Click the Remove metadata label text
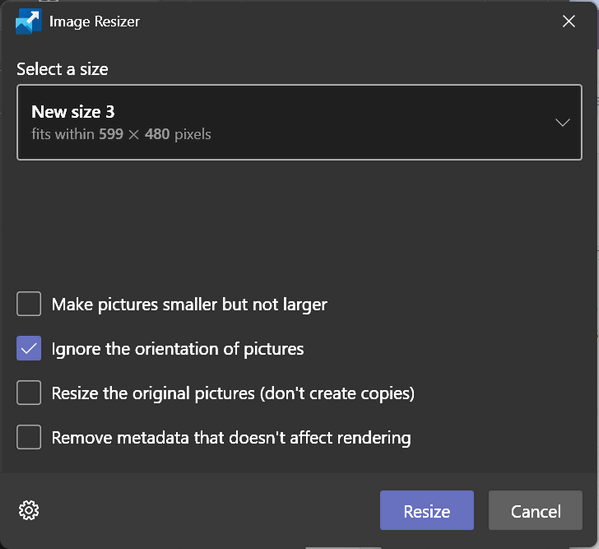Viewport: 599px width, 549px height. 232,438
